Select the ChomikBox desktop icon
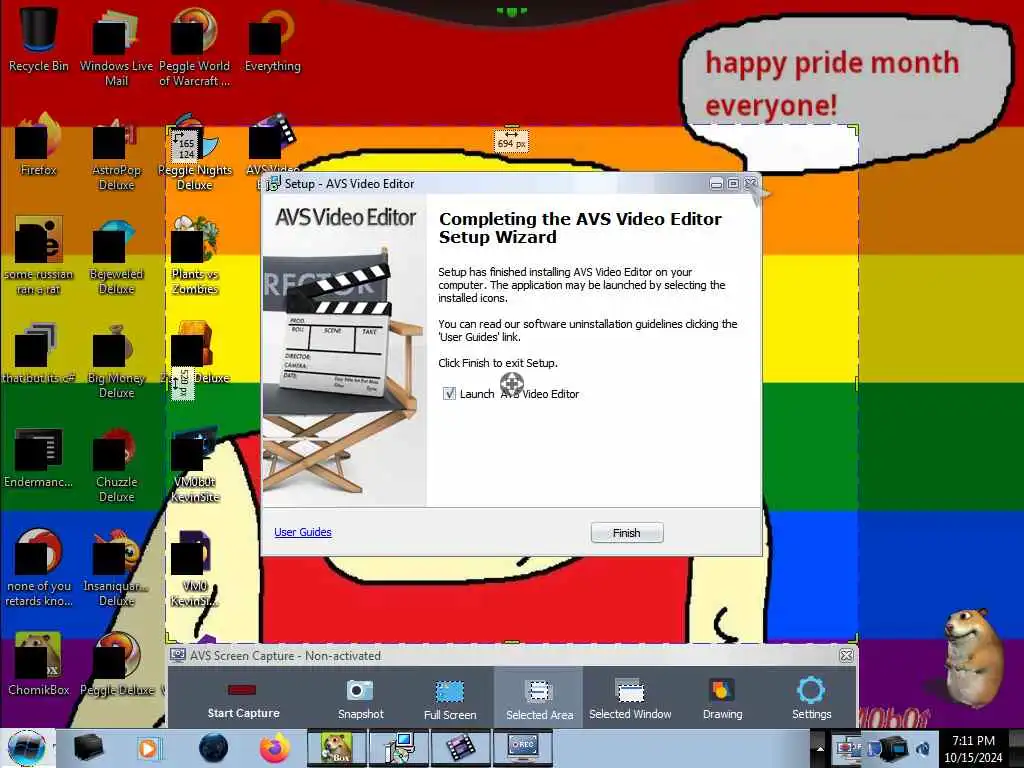Viewport: 1024px width, 768px height. 39,665
